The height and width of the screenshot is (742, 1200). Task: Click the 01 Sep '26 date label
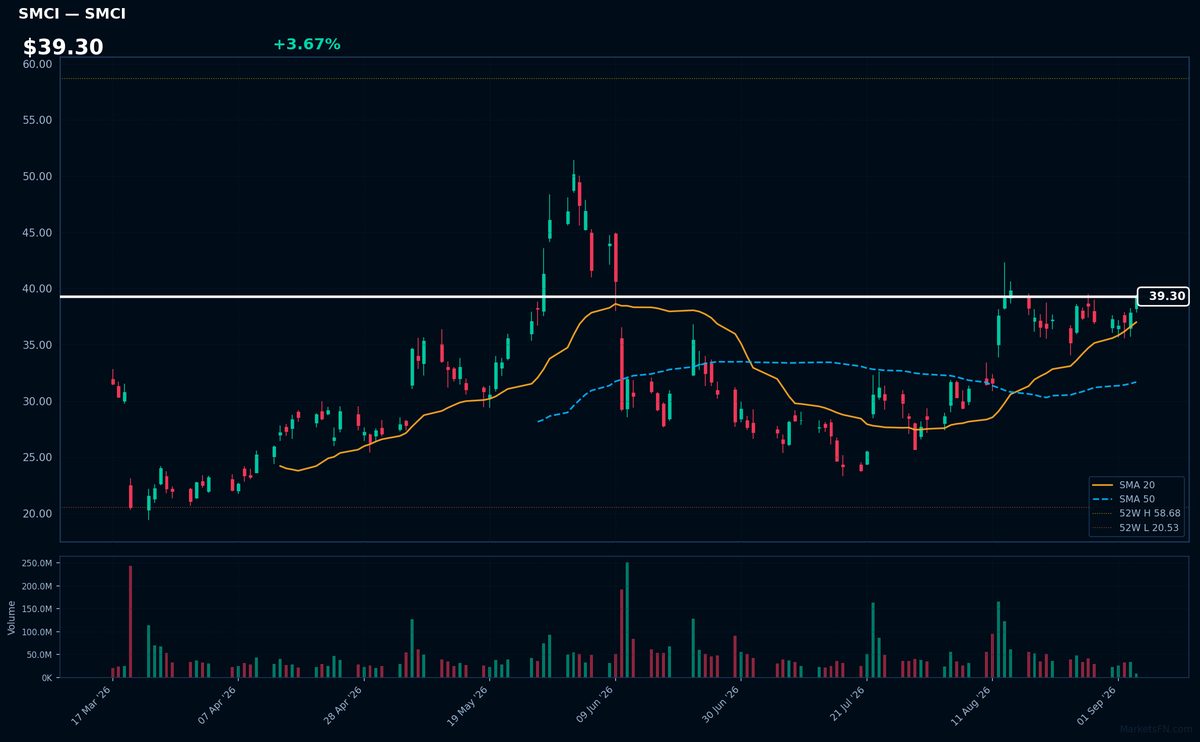click(x=1096, y=705)
